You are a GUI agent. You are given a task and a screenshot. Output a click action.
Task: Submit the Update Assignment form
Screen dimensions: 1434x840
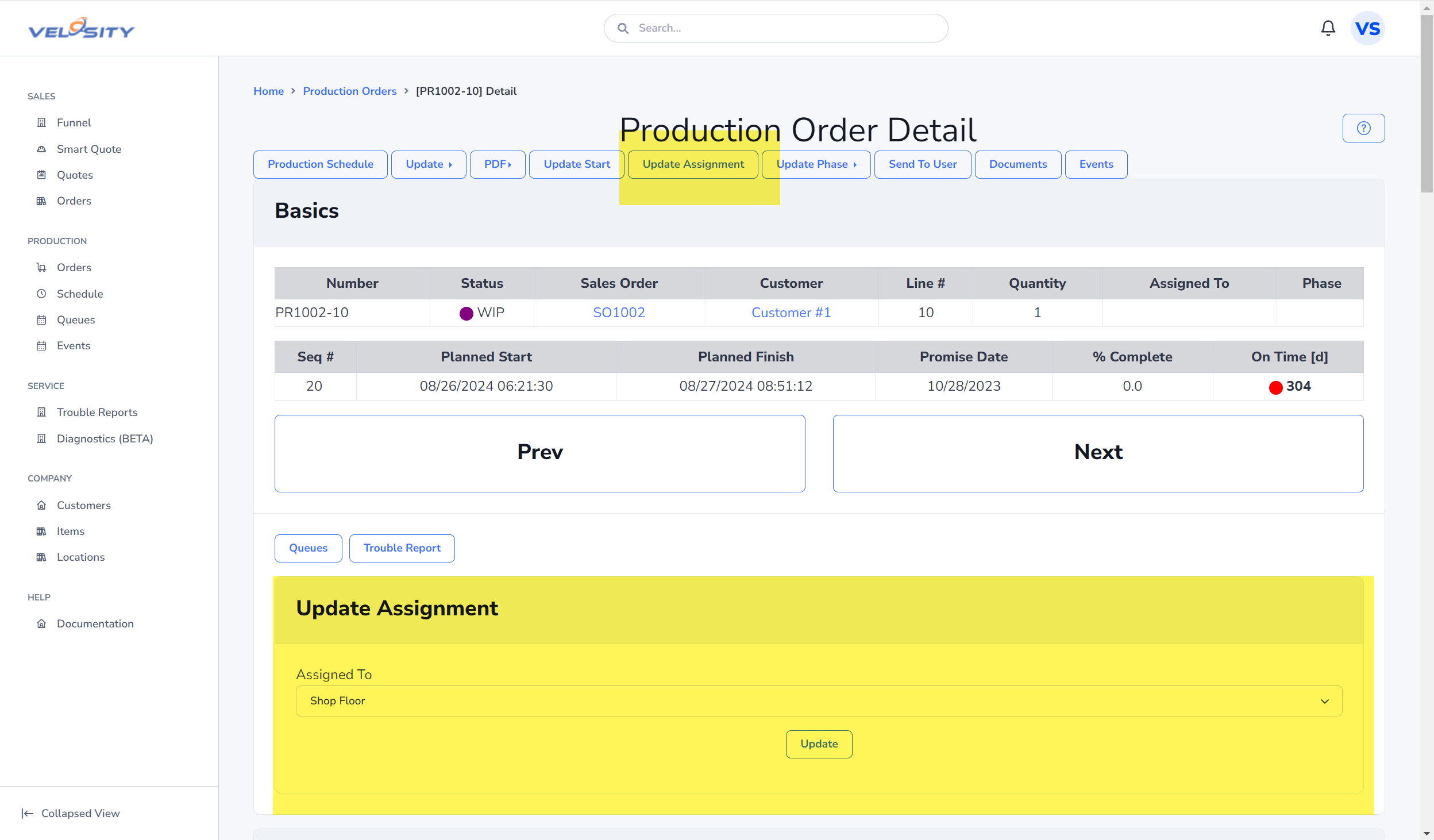[819, 744]
